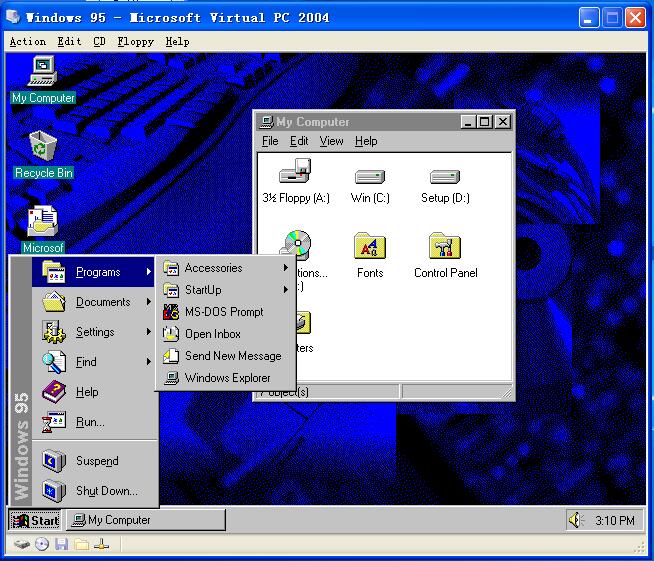Click the Virtual PC title bar icon

[13, 17]
